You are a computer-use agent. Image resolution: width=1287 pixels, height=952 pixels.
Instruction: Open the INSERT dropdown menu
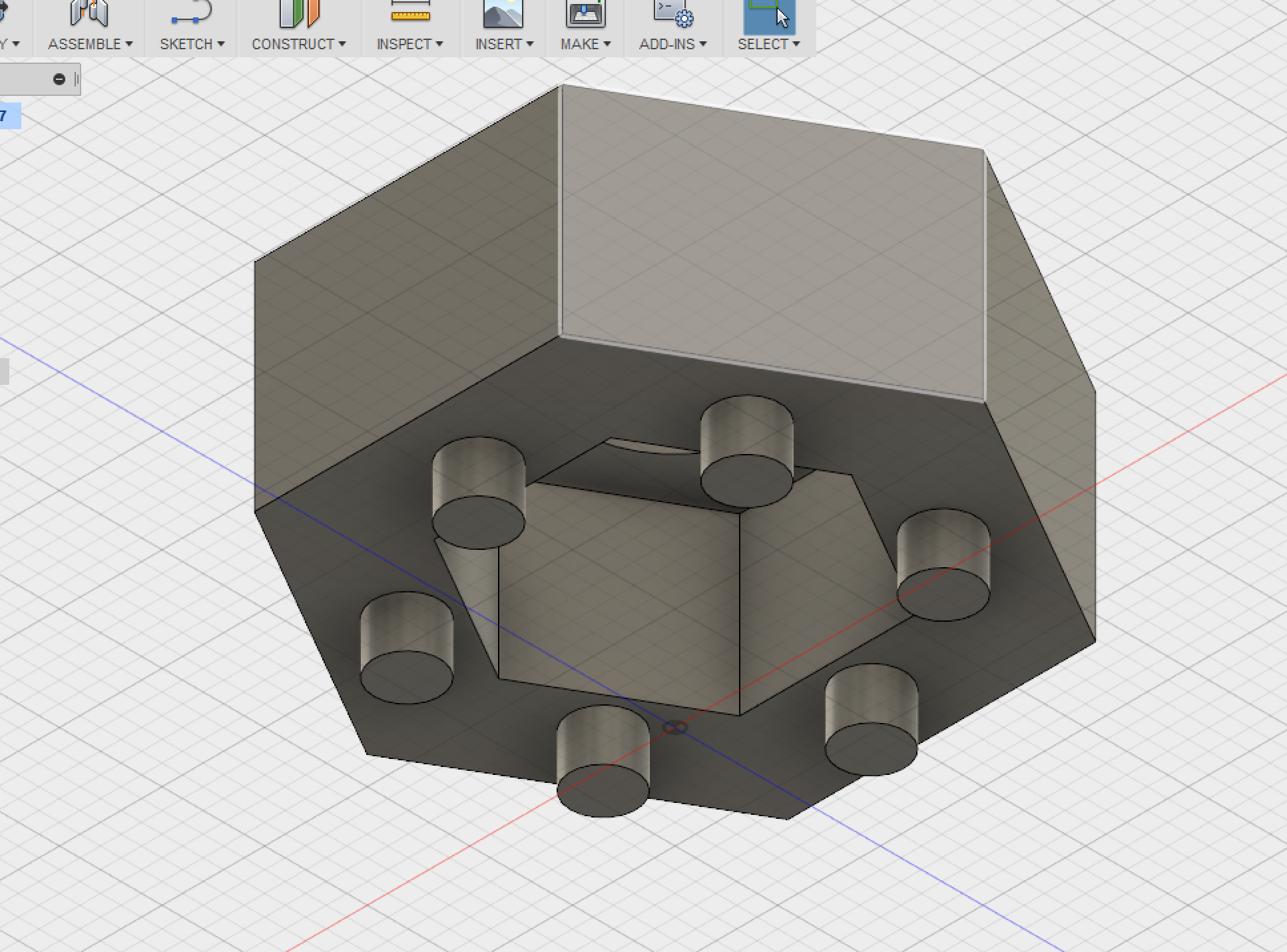click(x=505, y=44)
